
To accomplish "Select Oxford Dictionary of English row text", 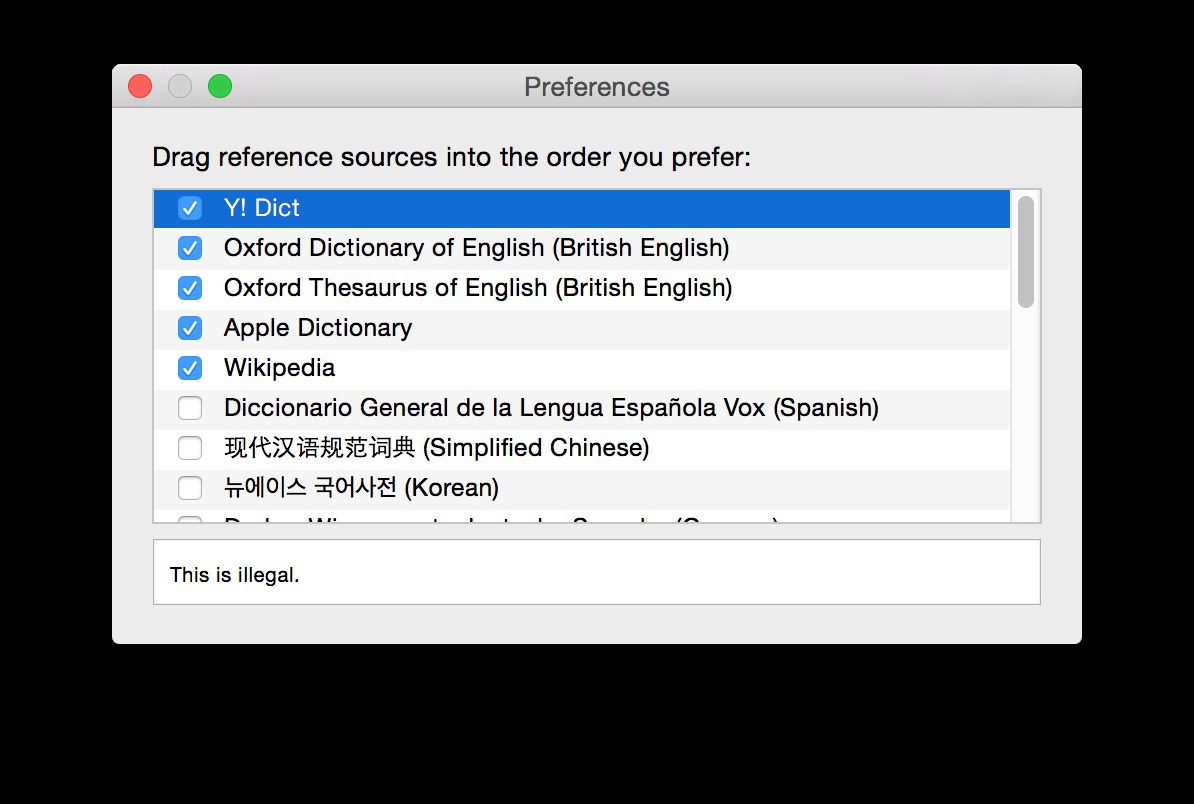I will [477, 248].
